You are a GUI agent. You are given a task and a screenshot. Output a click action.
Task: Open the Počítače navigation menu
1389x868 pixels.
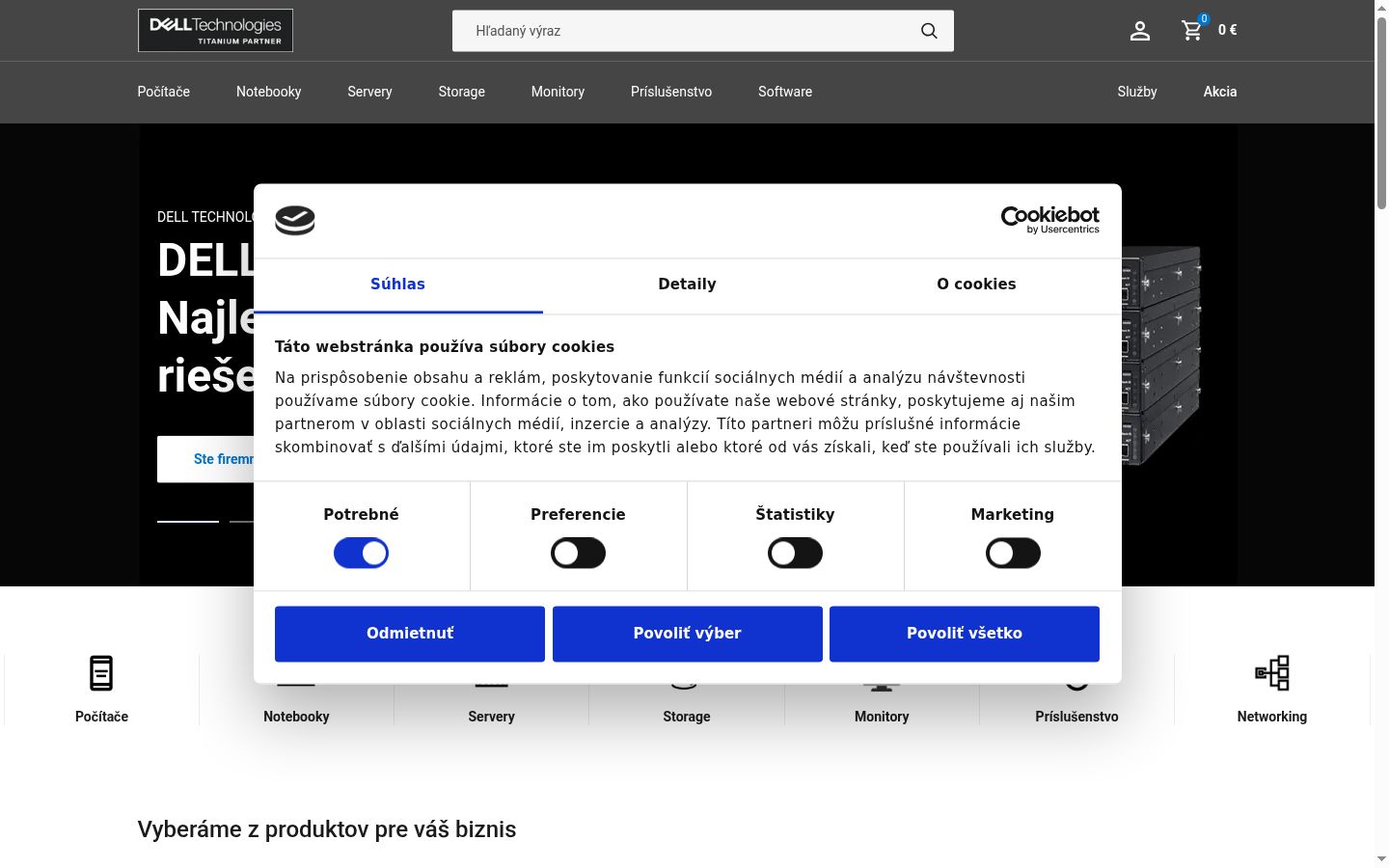pyautogui.click(x=164, y=92)
